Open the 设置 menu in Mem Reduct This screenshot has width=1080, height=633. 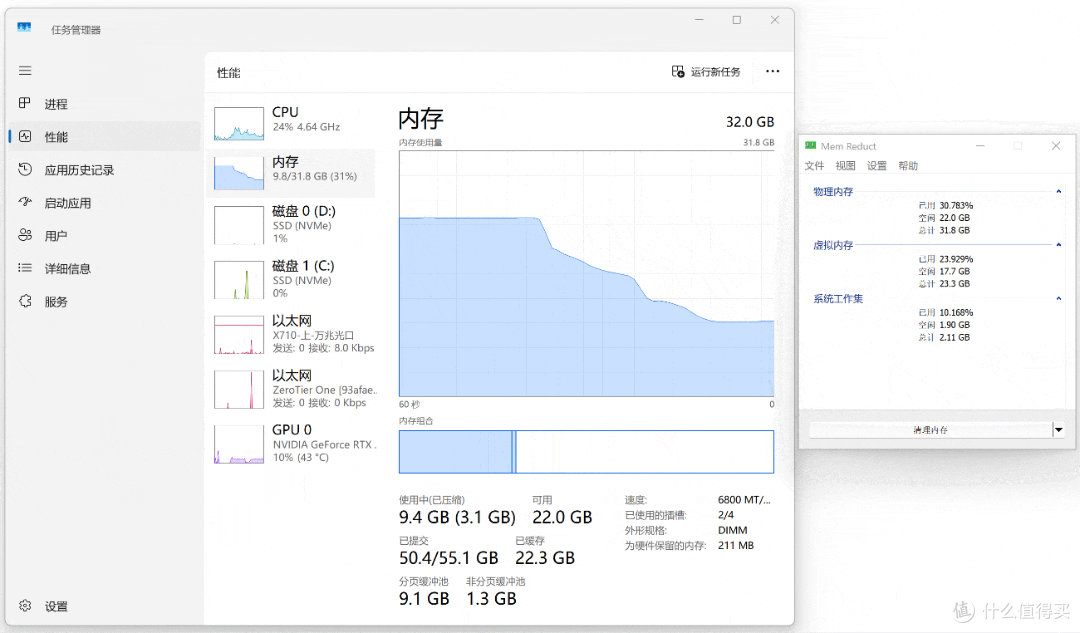877,165
